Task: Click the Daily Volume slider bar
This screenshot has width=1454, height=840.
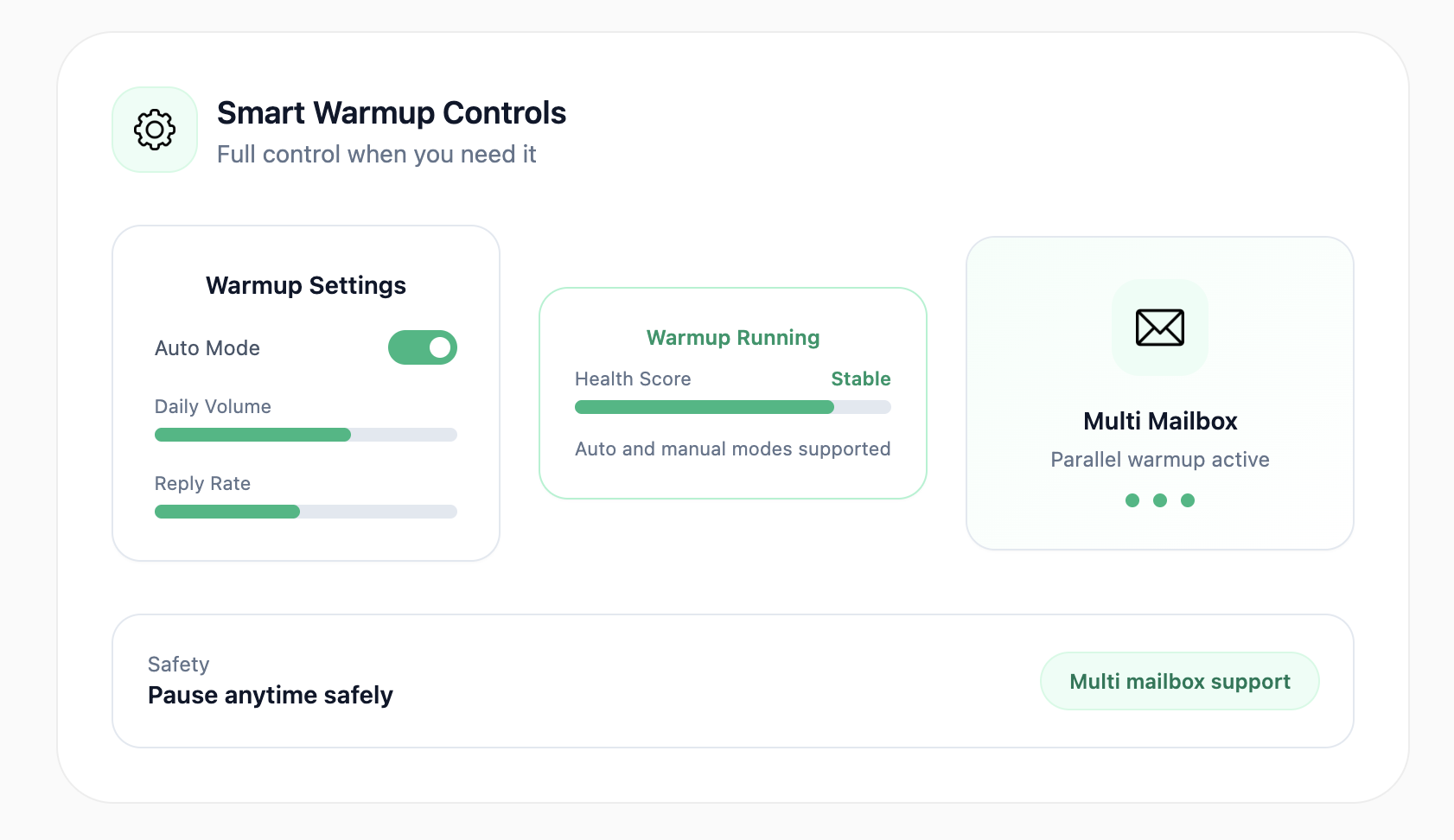Action: [x=305, y=435]
